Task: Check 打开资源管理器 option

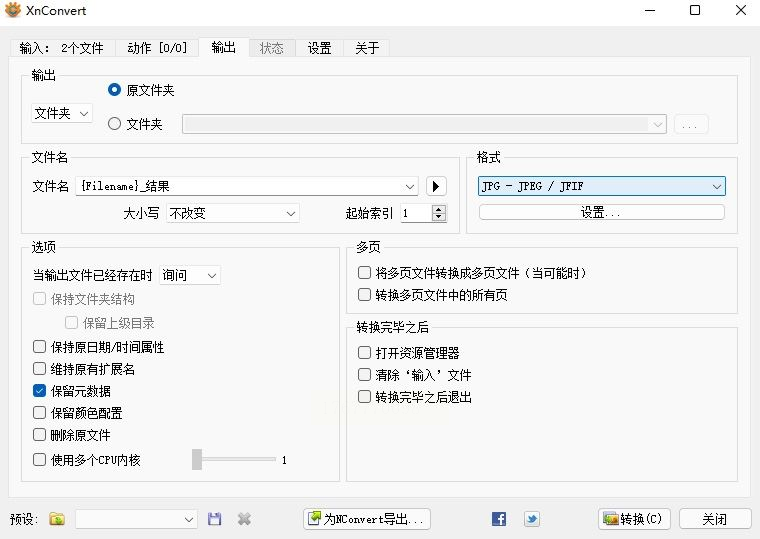Action: [x=364, y=352]
